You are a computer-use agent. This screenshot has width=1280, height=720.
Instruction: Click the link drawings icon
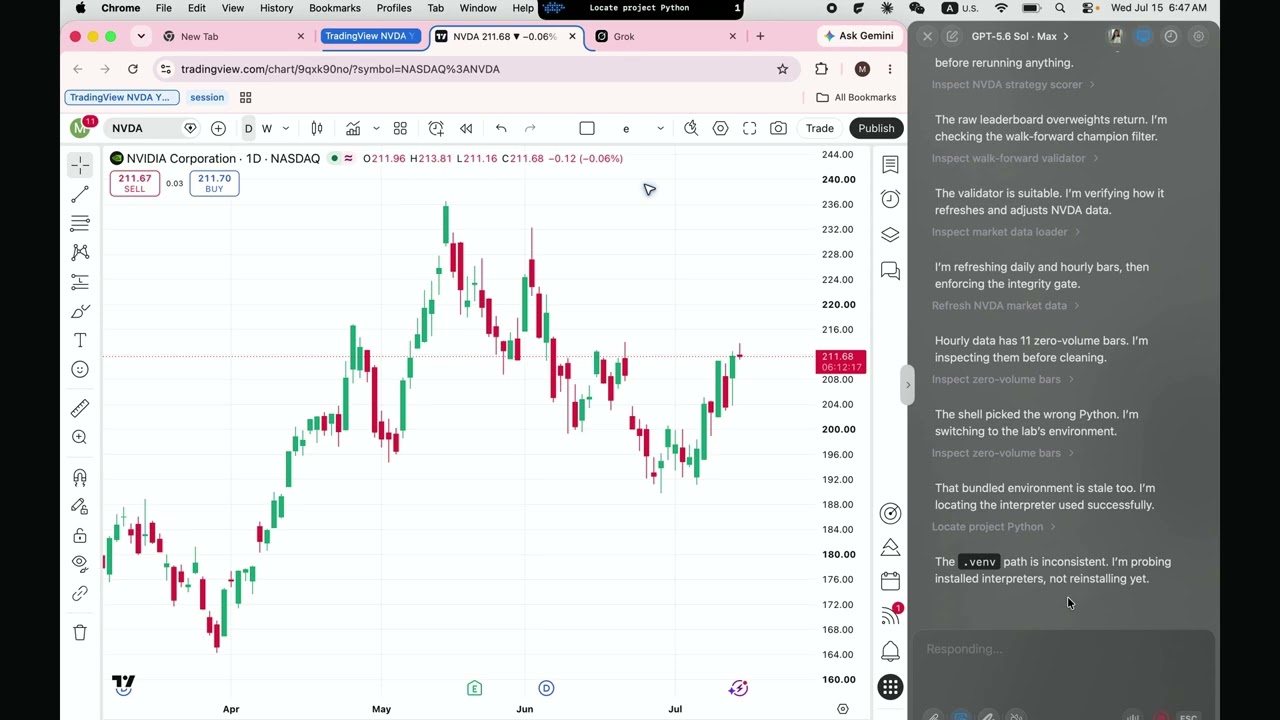tap(80, 594)
